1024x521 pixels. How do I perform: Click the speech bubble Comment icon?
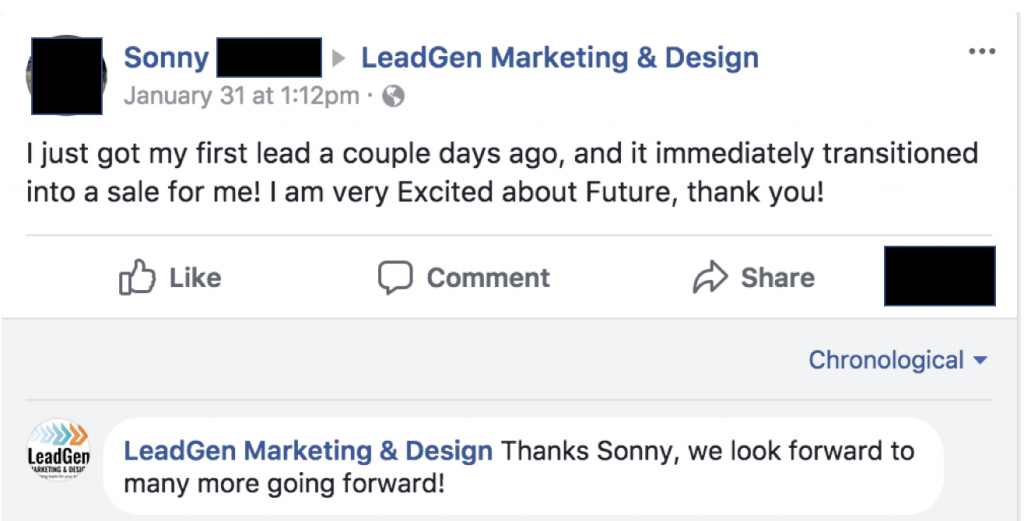395,278
